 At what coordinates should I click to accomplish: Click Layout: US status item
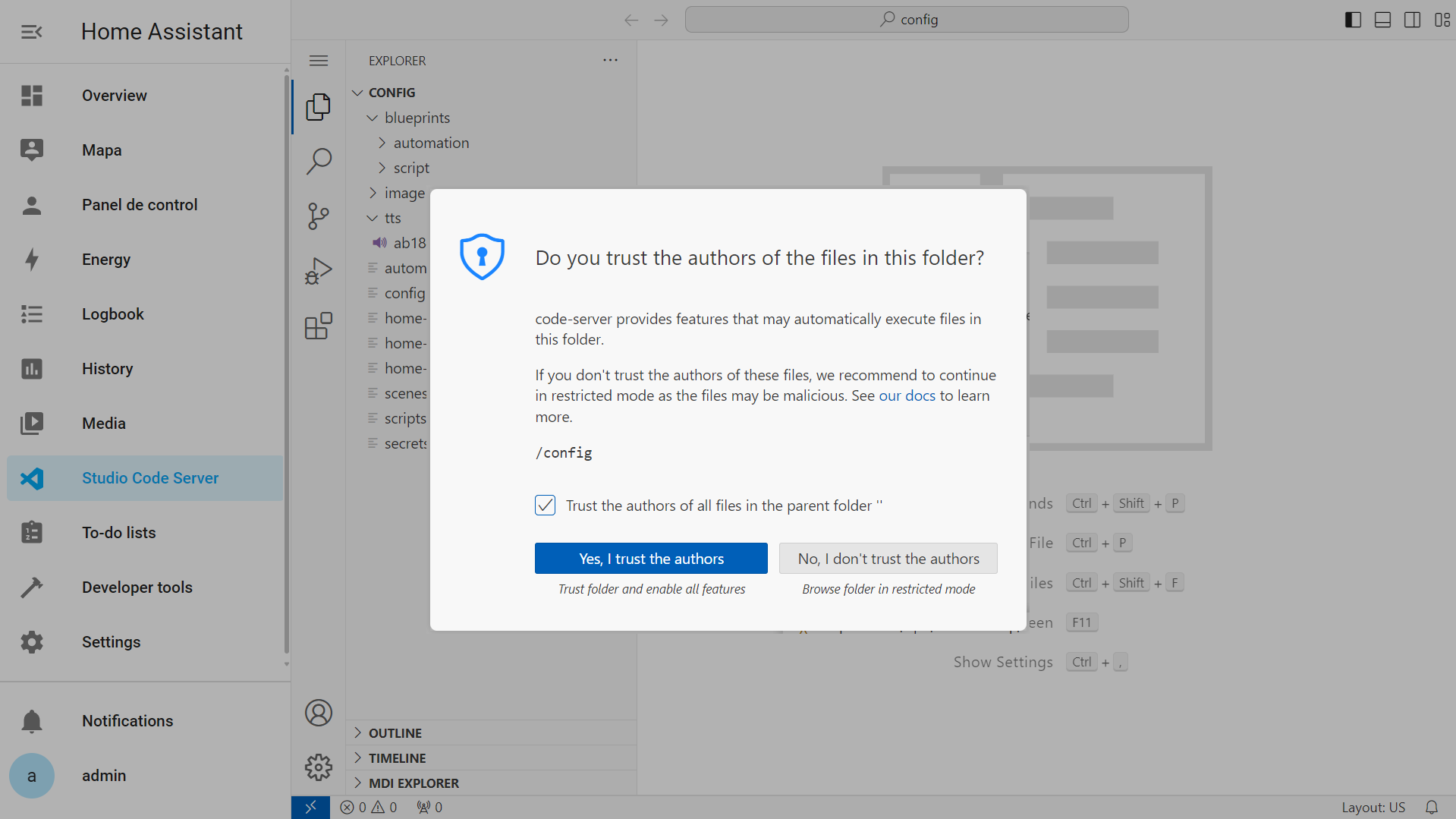(x=1373, y=808)
